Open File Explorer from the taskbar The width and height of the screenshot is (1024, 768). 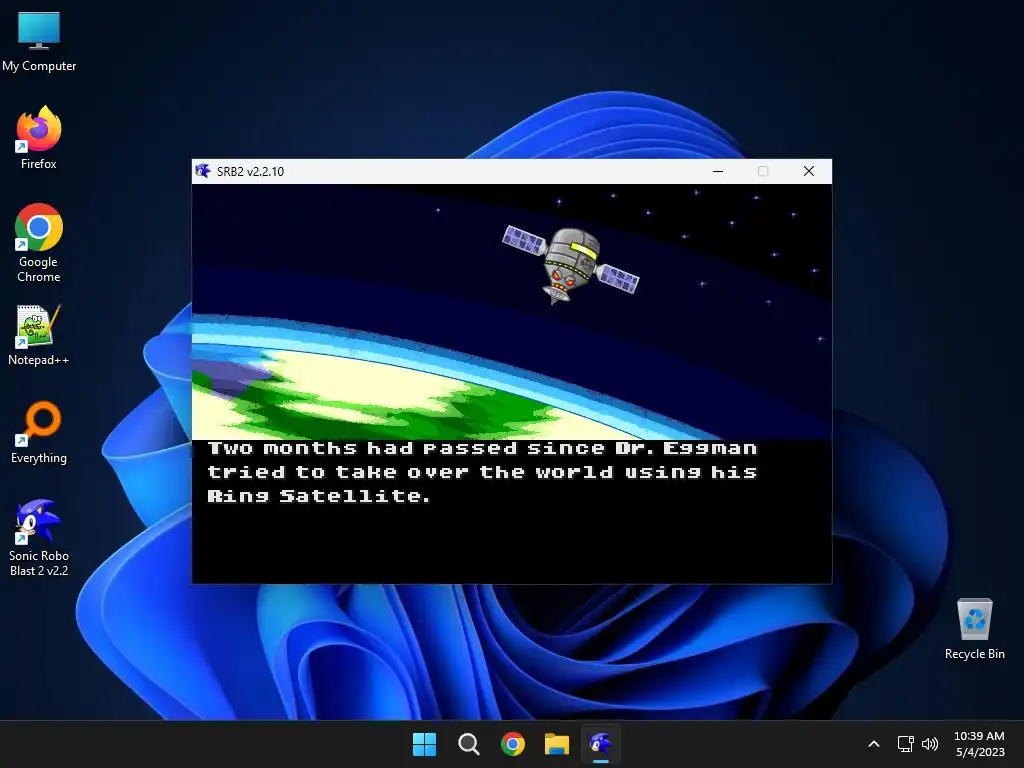pyautogui.click(x=557, y=744)
